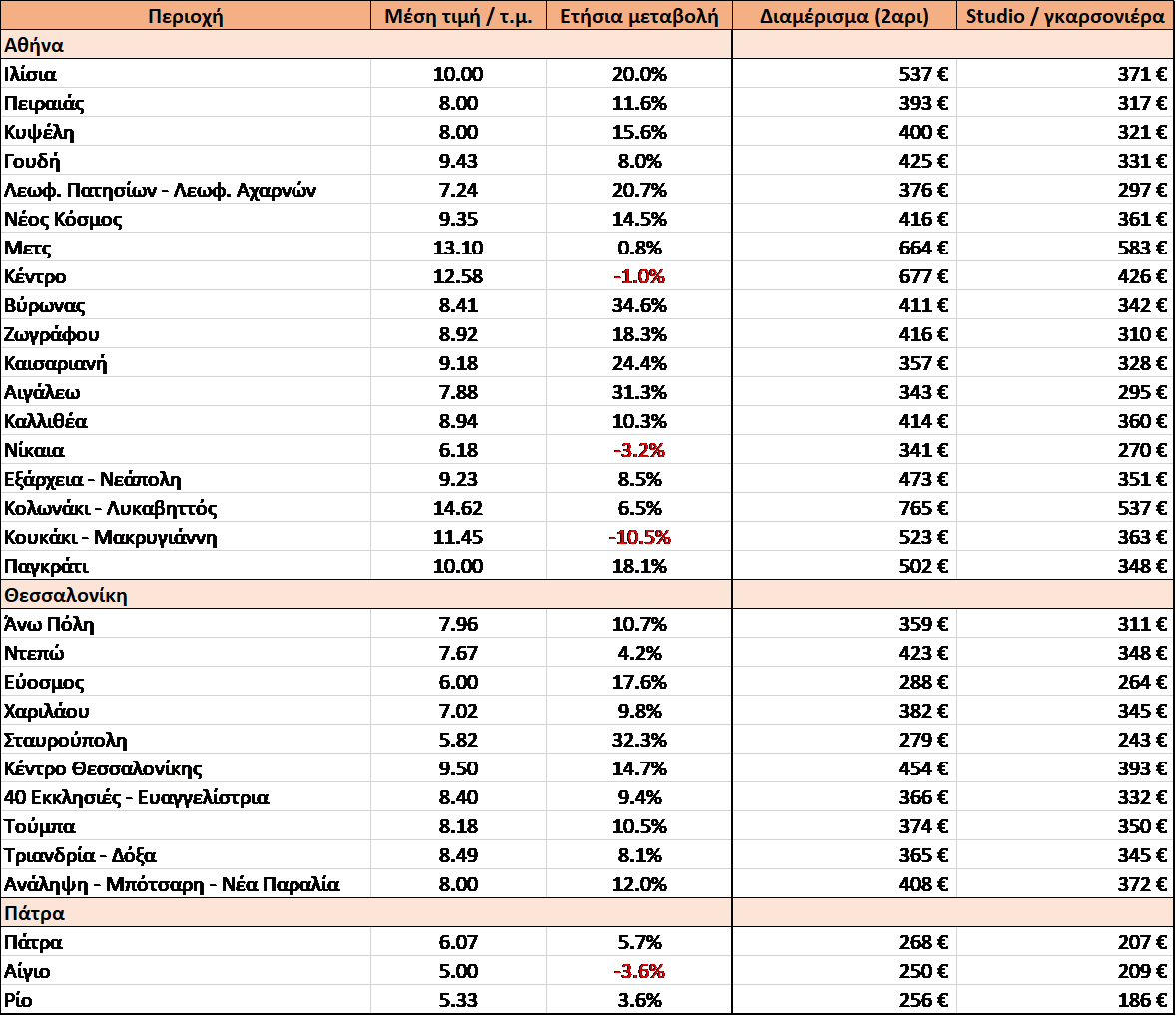The width and height of the screenshot is (1176, 1016).
Task: Click the '14.62' average price value
Action: [458, 508]
